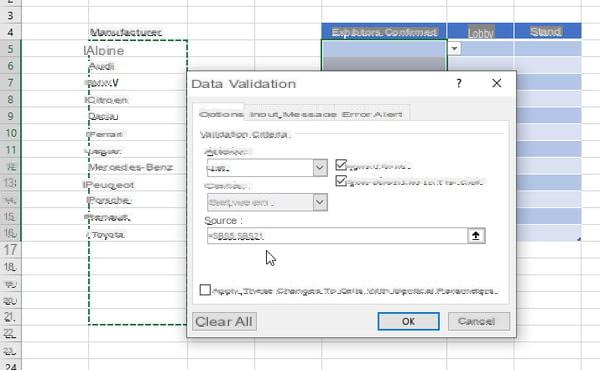Screen dimensions: 600x370
Task: Select the cell containing Jaguar
Action: click(138, 150)
